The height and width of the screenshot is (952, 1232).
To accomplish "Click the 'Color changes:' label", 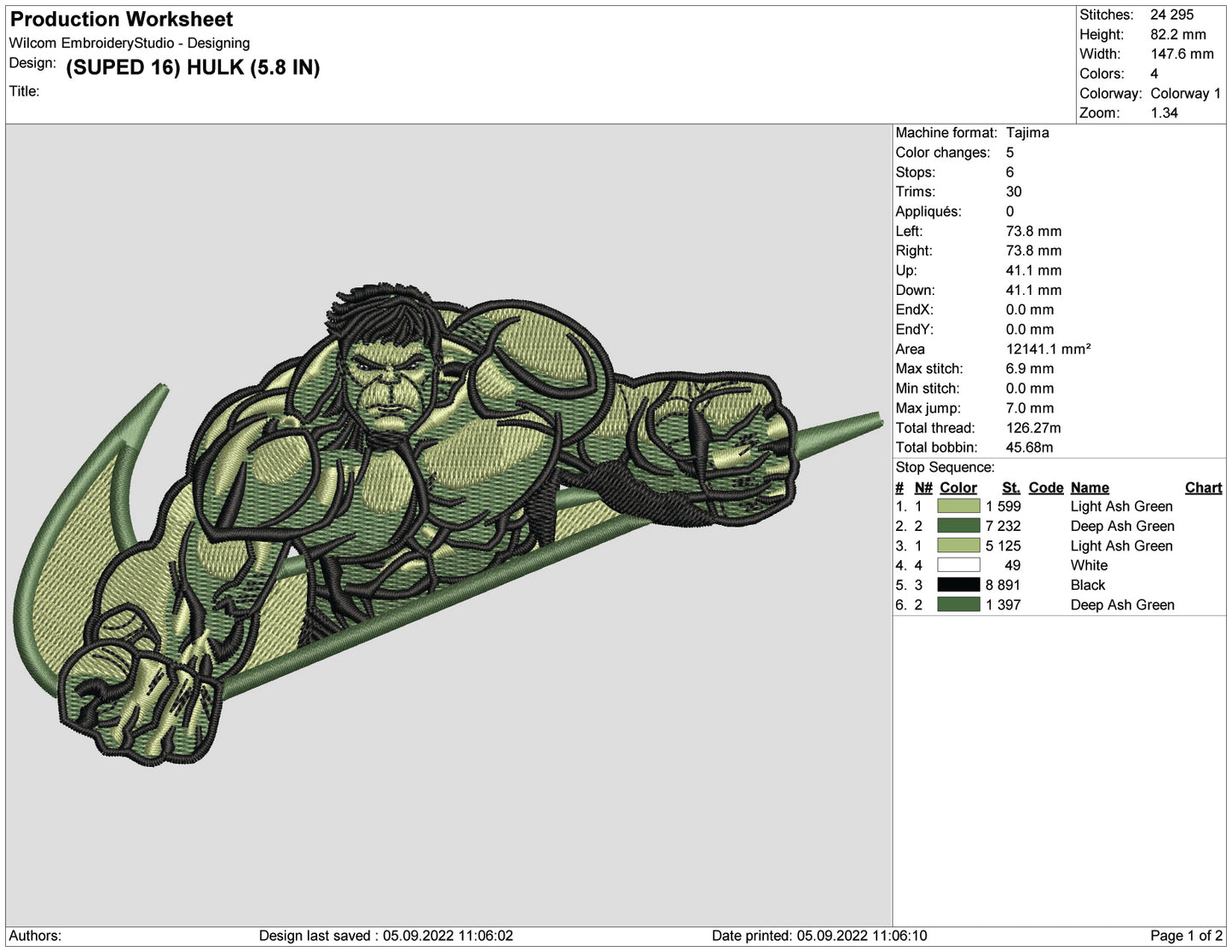I will pos(943,152).
